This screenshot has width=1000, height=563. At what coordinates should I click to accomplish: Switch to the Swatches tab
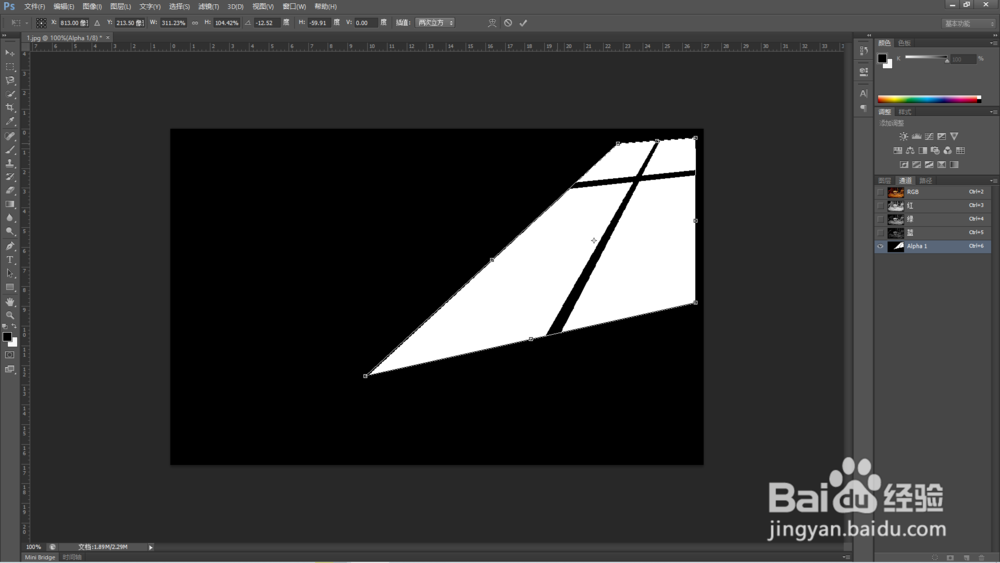click(x=904, y=43)
